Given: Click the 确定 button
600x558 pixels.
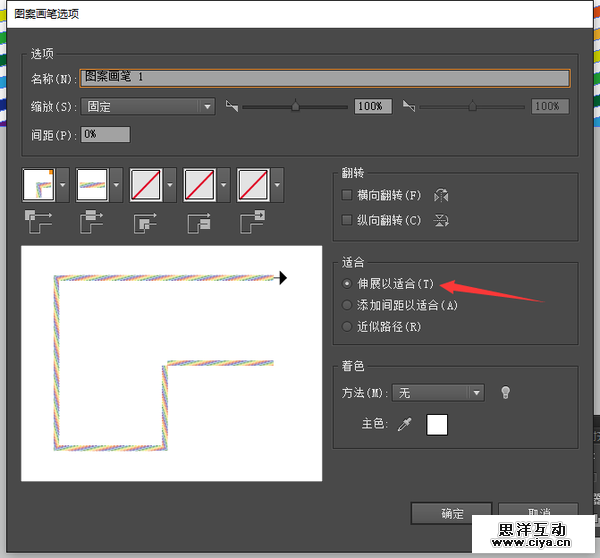Looking at the screenshot, I should point(451,513).
